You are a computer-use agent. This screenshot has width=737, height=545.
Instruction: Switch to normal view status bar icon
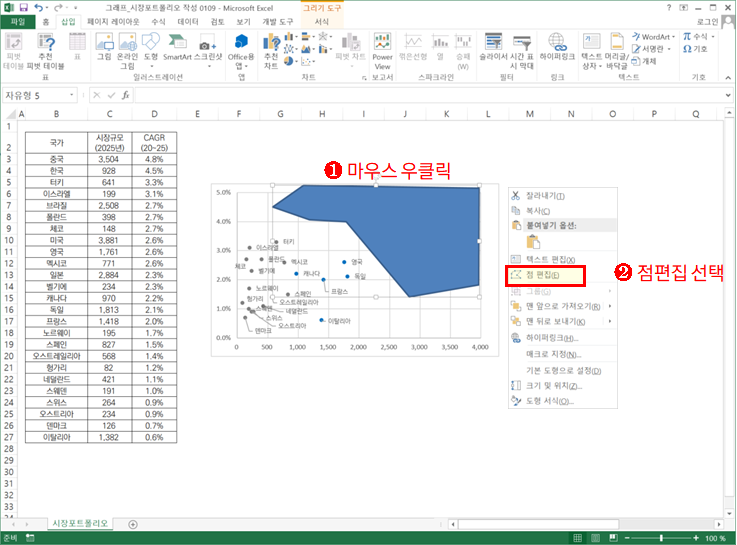[x=578, y=538]
